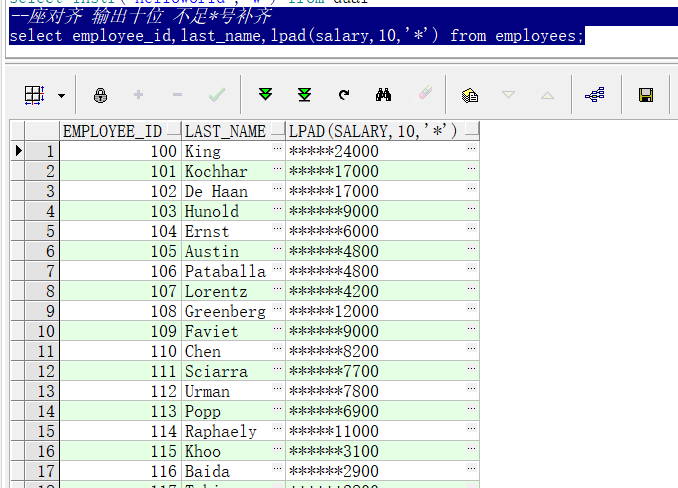The image size is (678, 488).
Task: Open ellipsis for *****12000 salary cell
Action: tap(471, 308)
